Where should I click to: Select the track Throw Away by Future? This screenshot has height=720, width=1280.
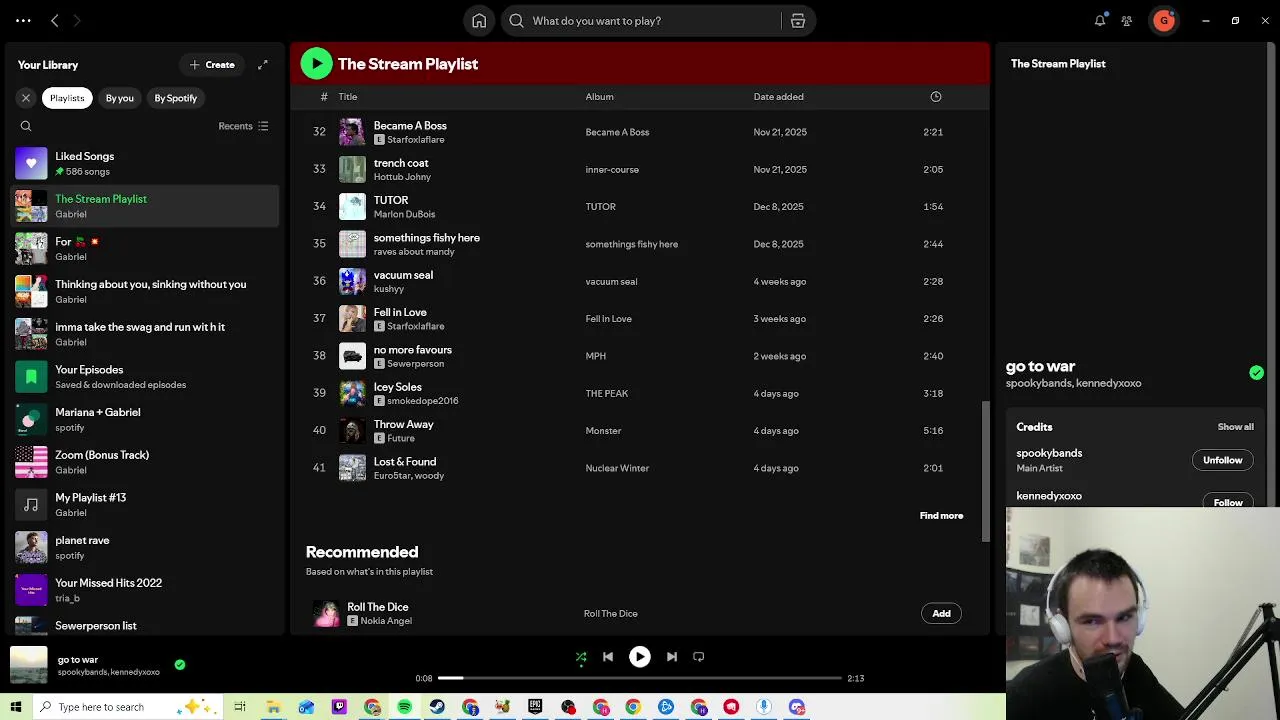(x=640, y=431)
